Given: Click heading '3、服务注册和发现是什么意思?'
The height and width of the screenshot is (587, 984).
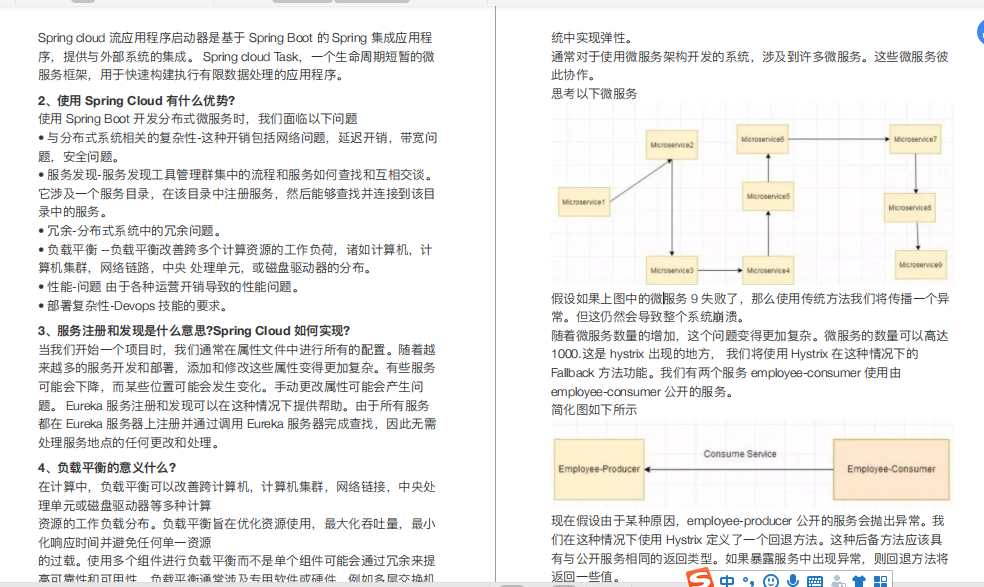Looking at the screenshot, I should click(x=125, y=331).
